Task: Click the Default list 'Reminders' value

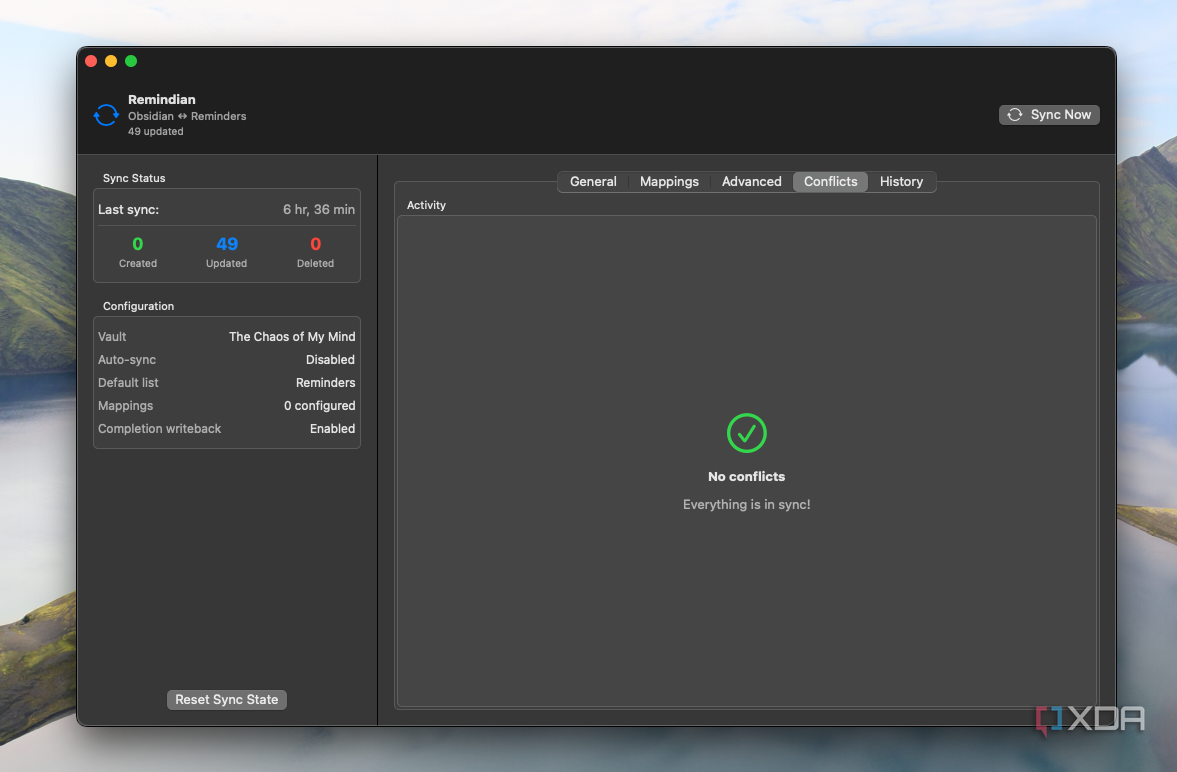Action: tap(326, 382)
